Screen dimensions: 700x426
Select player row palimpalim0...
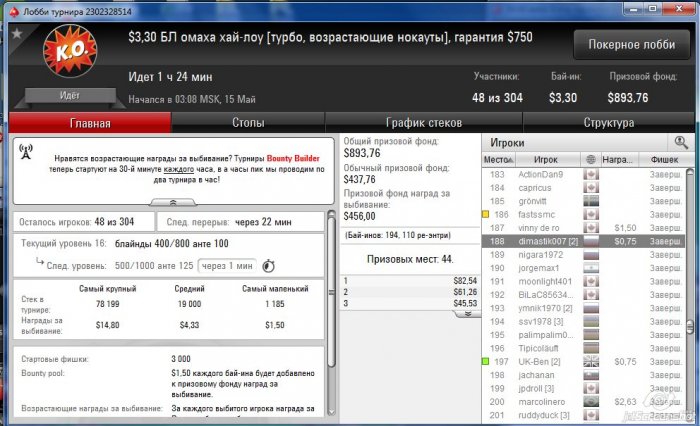coord(583,335)
